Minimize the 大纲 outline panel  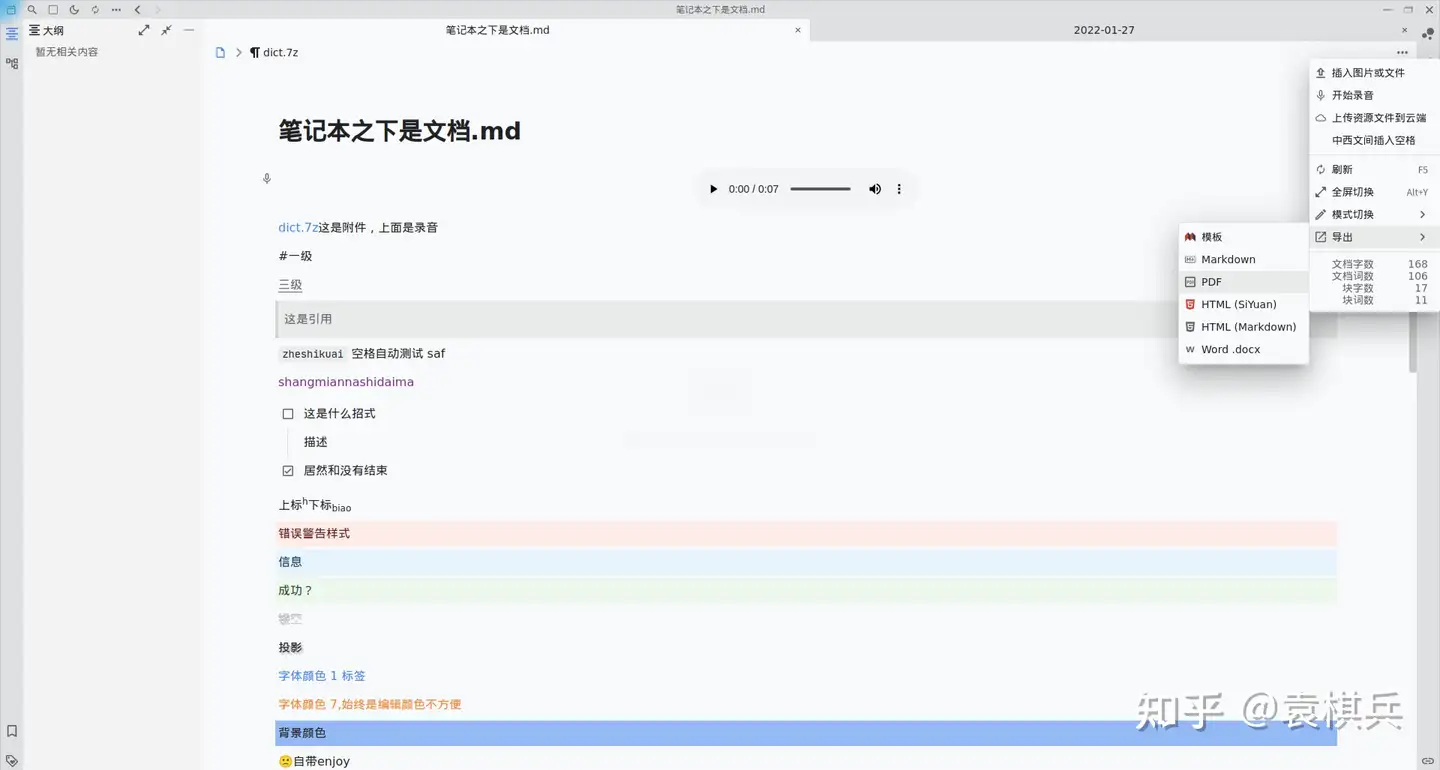click(188, 30)
